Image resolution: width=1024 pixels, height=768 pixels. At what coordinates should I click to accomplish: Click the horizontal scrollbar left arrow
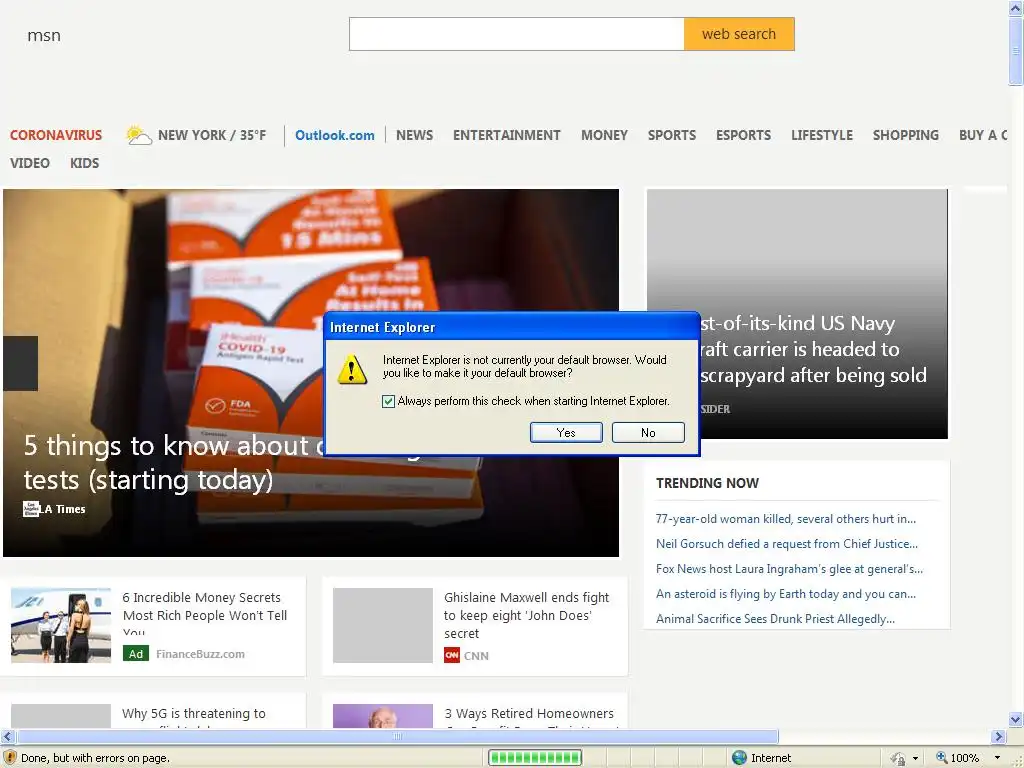[7, 737]
